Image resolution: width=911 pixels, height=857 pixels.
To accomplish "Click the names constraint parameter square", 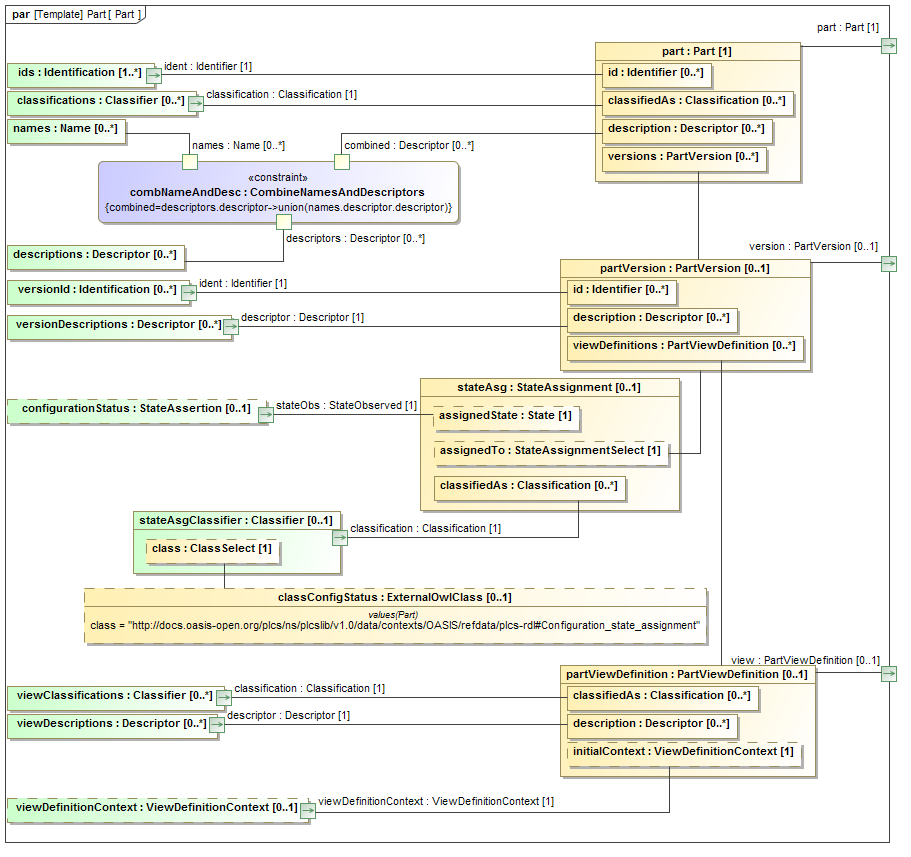I will (x=190, y=162).
